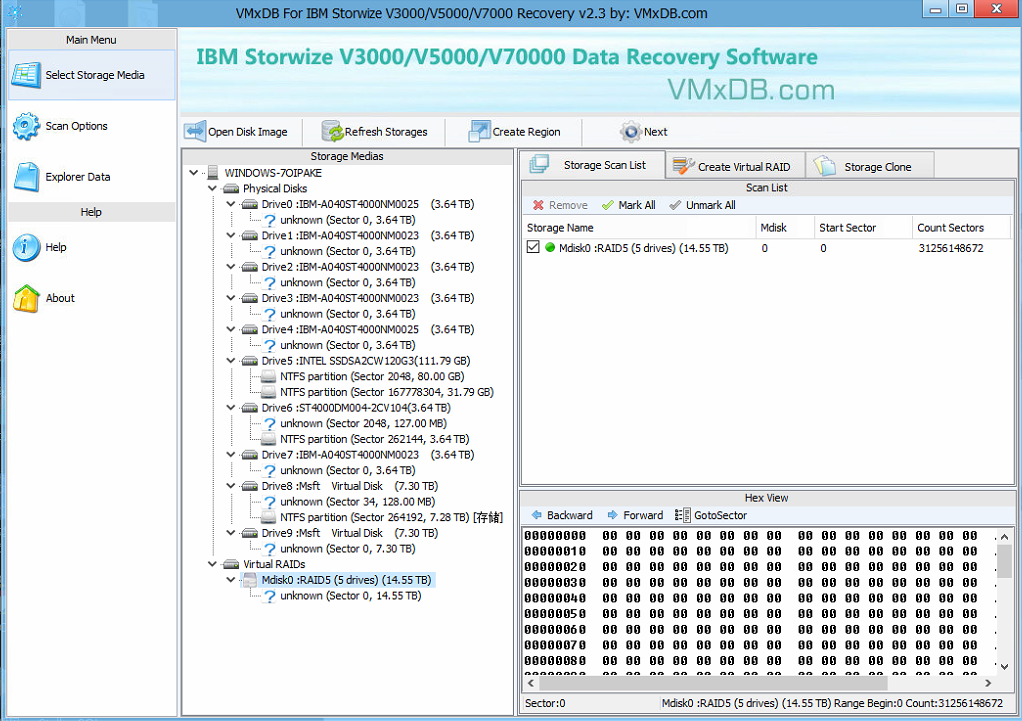Collapse the Drive9 Msft Virtual Disk node
Viewport: 1022px width, 721px height.
(x=231, y=533)
